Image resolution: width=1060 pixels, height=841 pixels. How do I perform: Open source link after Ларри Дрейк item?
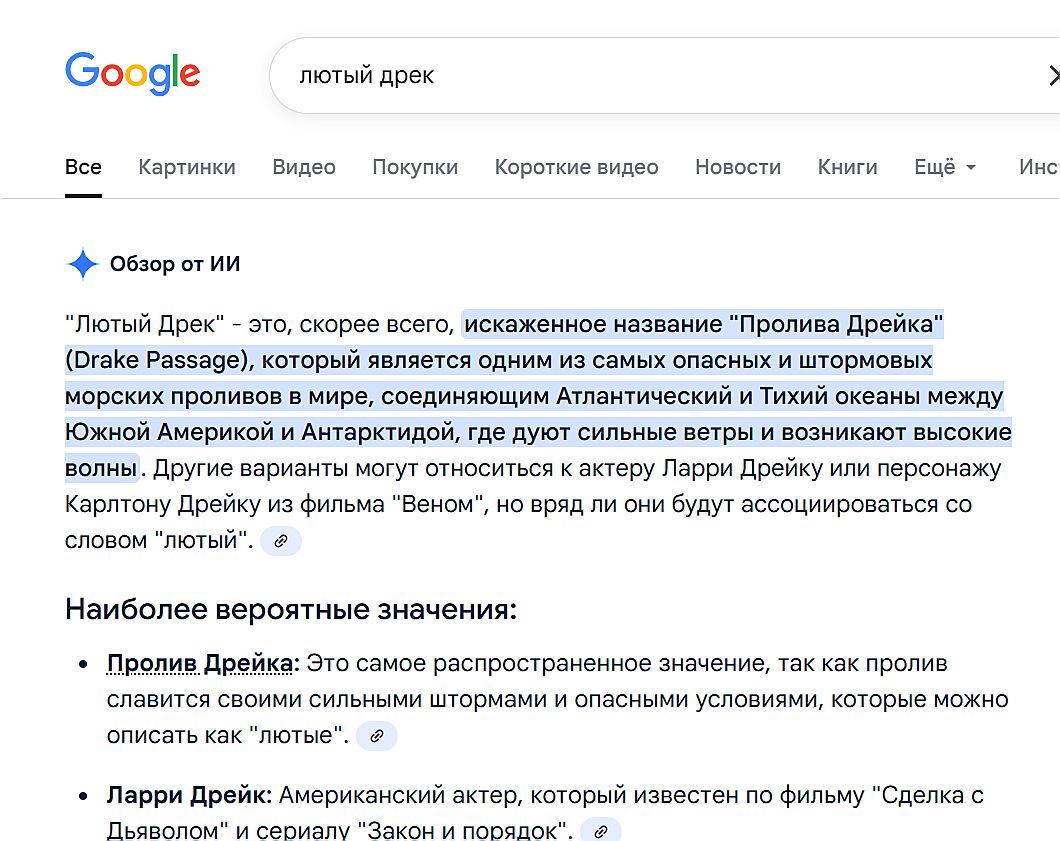coord(601,831)
